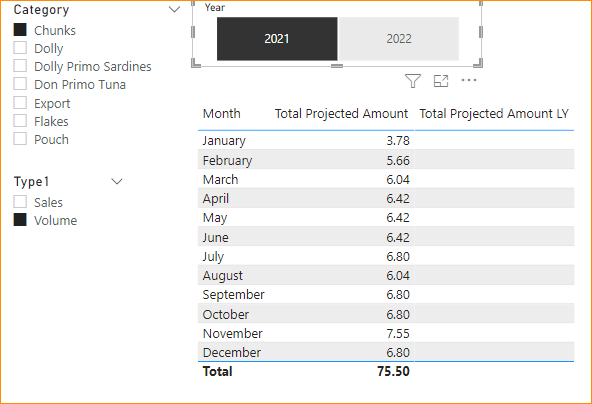The height and width of the screenshot is (404, 592).
Task: Uncheck the Volume type checkbox
Action: (x=20, y=220)
